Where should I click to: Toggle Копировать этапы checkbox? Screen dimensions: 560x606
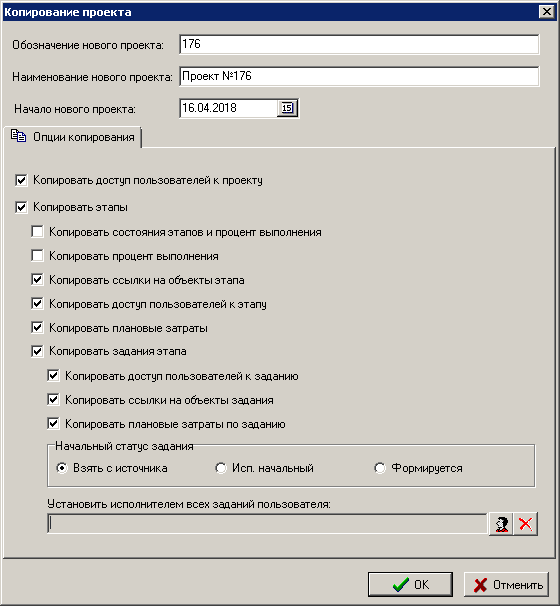tap(21, 208)
